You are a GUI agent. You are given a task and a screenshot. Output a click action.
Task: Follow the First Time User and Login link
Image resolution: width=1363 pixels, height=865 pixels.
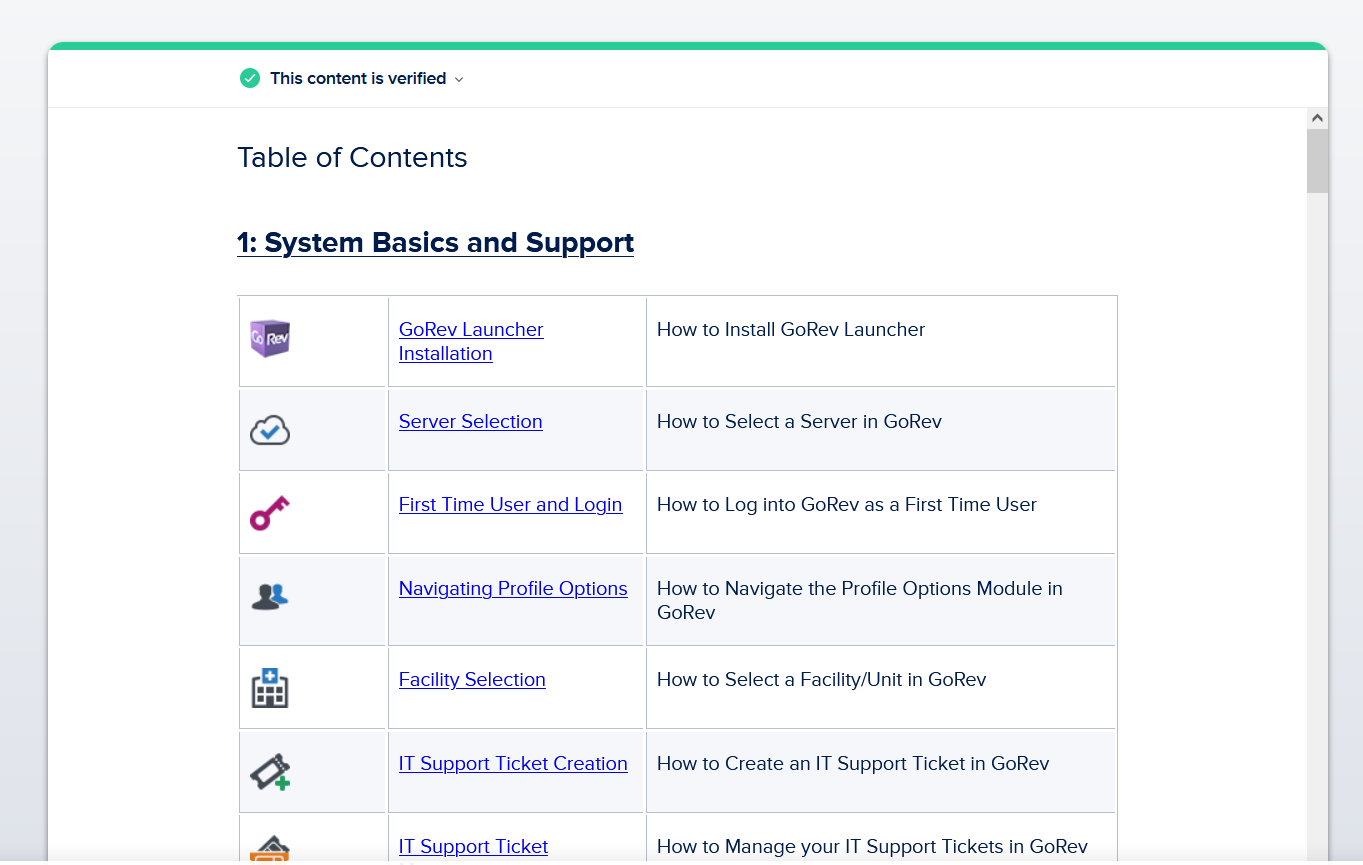tap(510, 504)
